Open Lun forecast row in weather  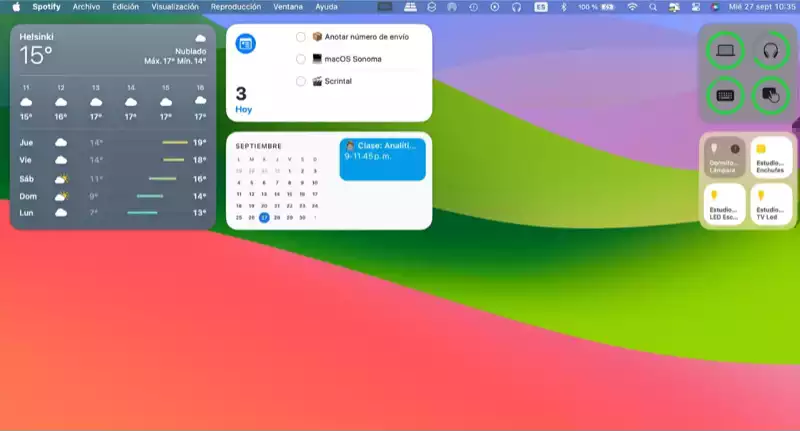[113, 213]
